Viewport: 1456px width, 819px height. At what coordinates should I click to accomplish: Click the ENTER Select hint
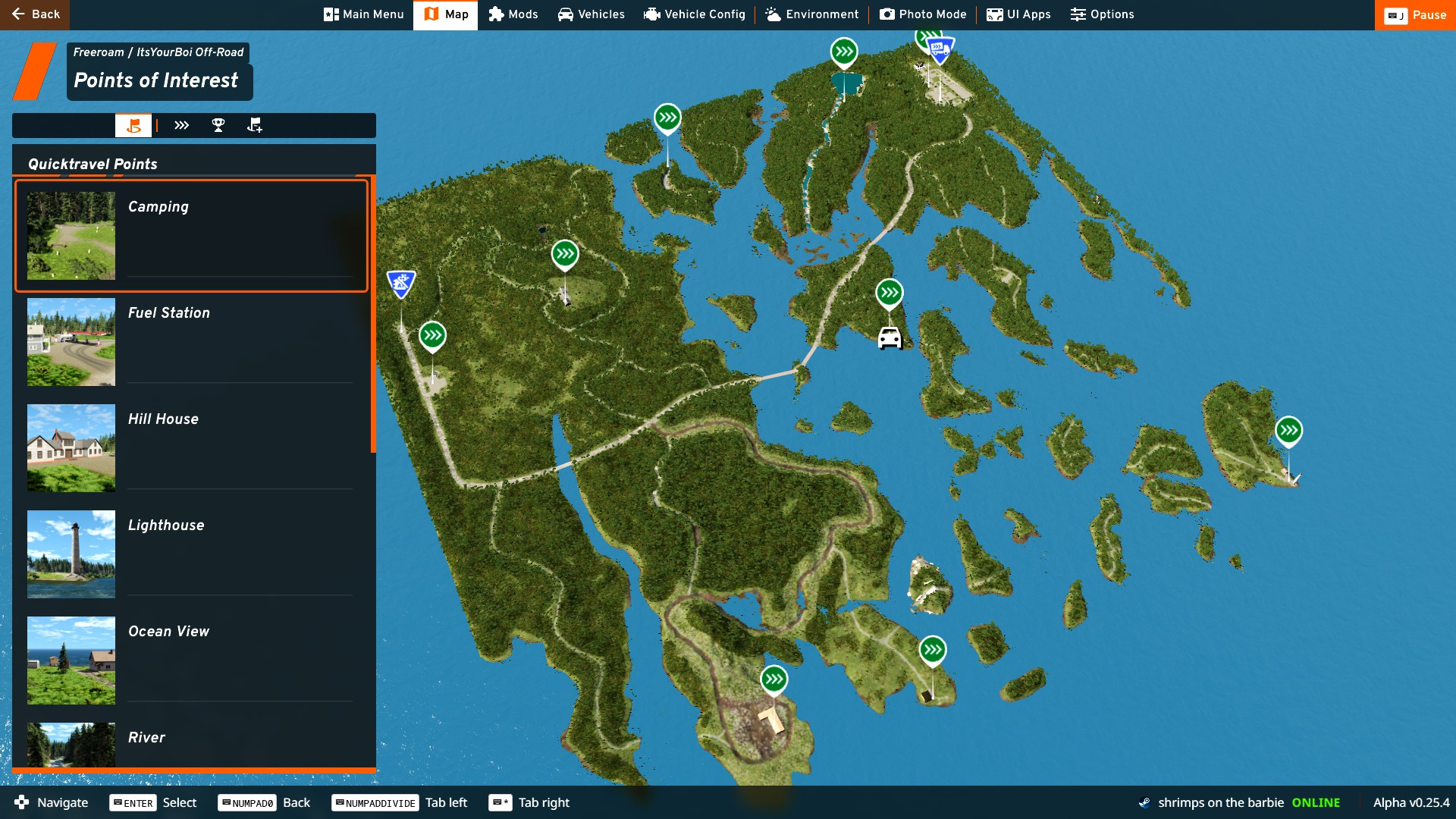154,803
